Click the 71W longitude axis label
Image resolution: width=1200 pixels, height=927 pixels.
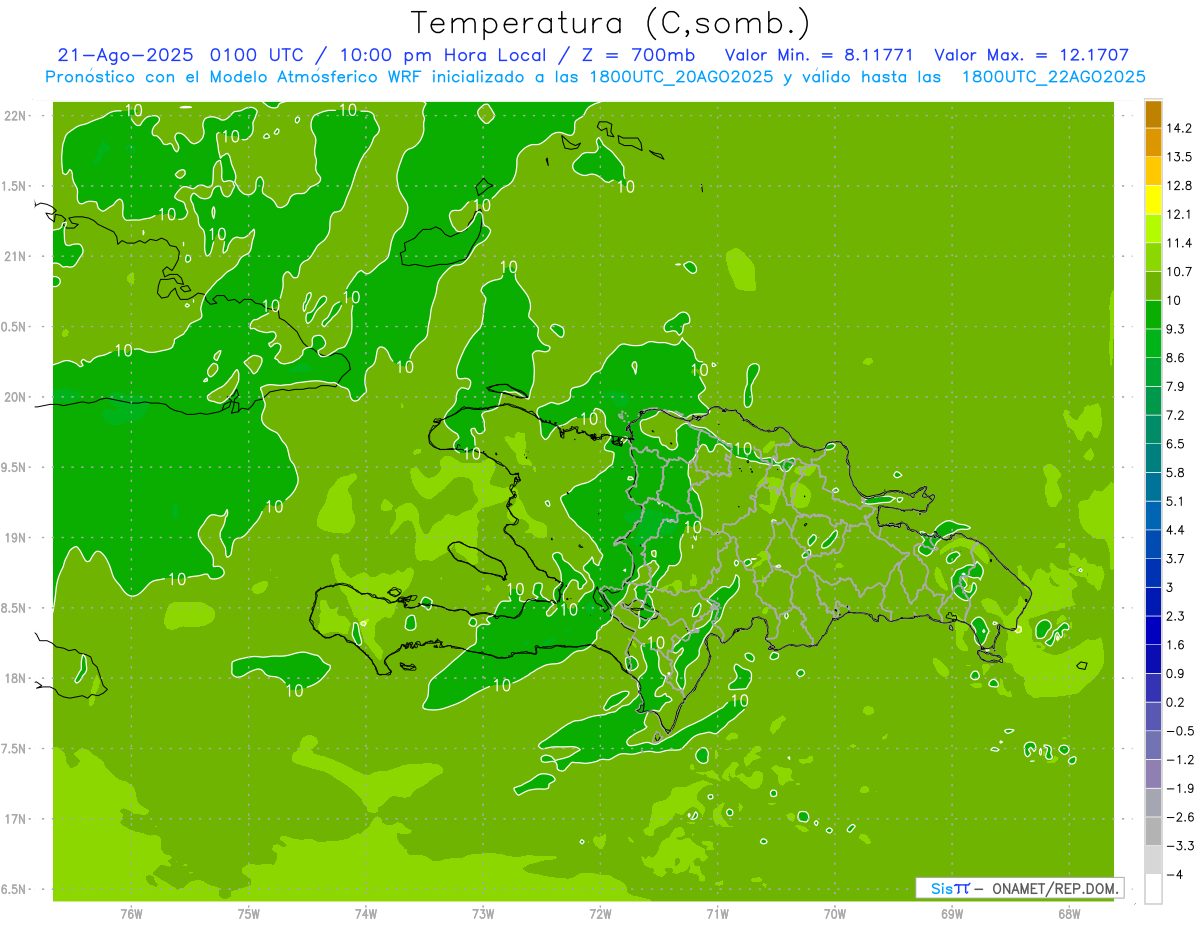point(717,913)
